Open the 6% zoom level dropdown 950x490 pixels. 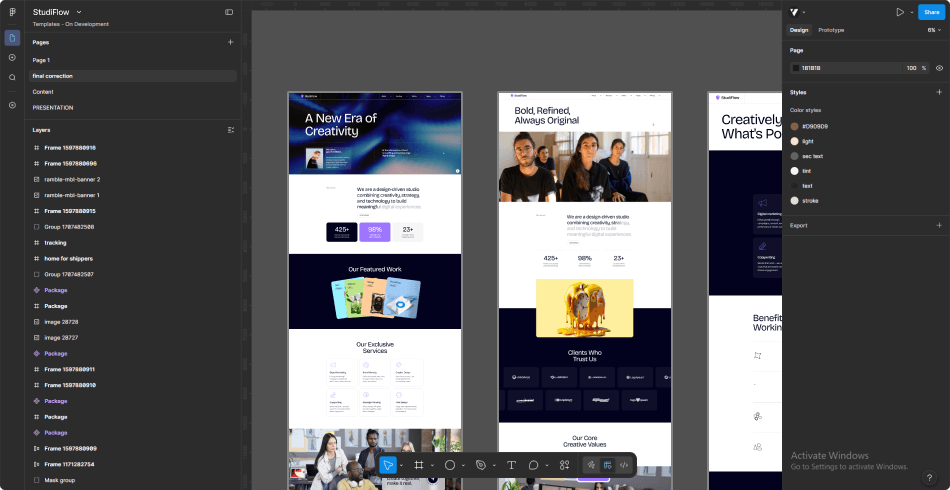point(935,30)
